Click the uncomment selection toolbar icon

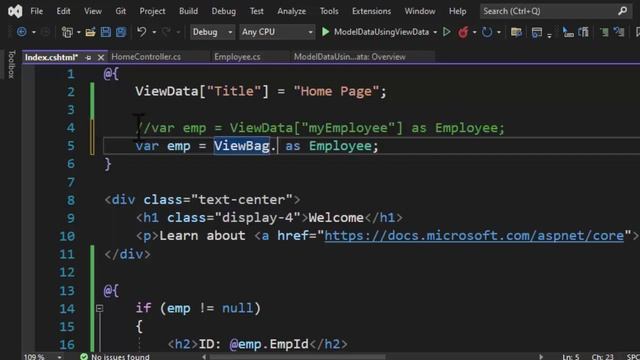click(619, 32)
